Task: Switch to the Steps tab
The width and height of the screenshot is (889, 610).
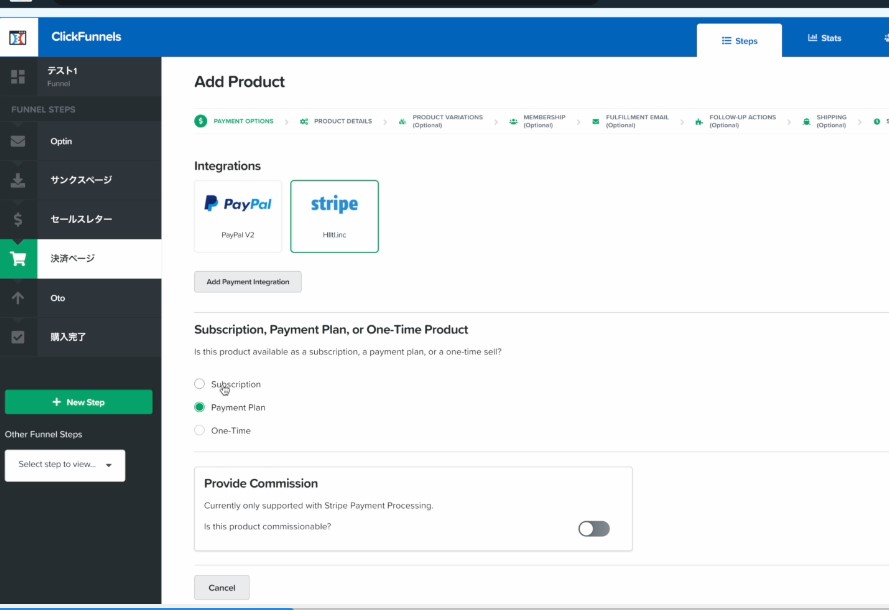Action: (x=739, y=40)
